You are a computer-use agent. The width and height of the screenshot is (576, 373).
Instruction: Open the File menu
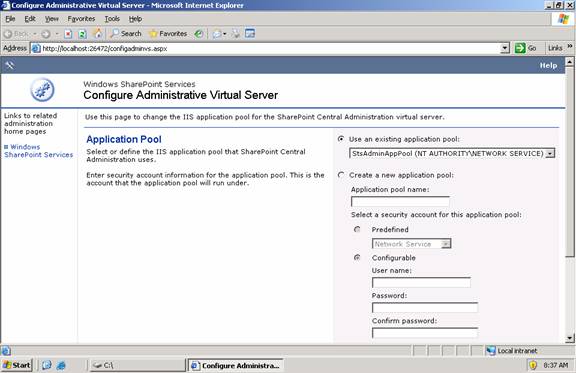pos(10,19)
